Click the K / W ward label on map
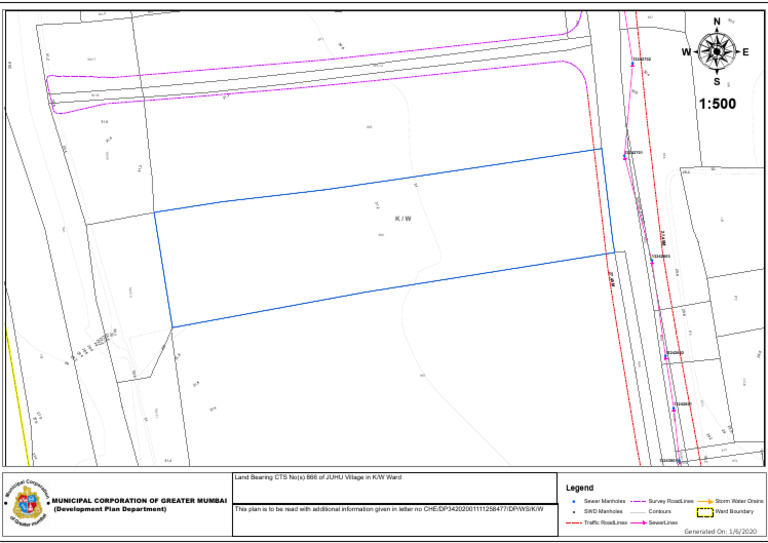 403,219
